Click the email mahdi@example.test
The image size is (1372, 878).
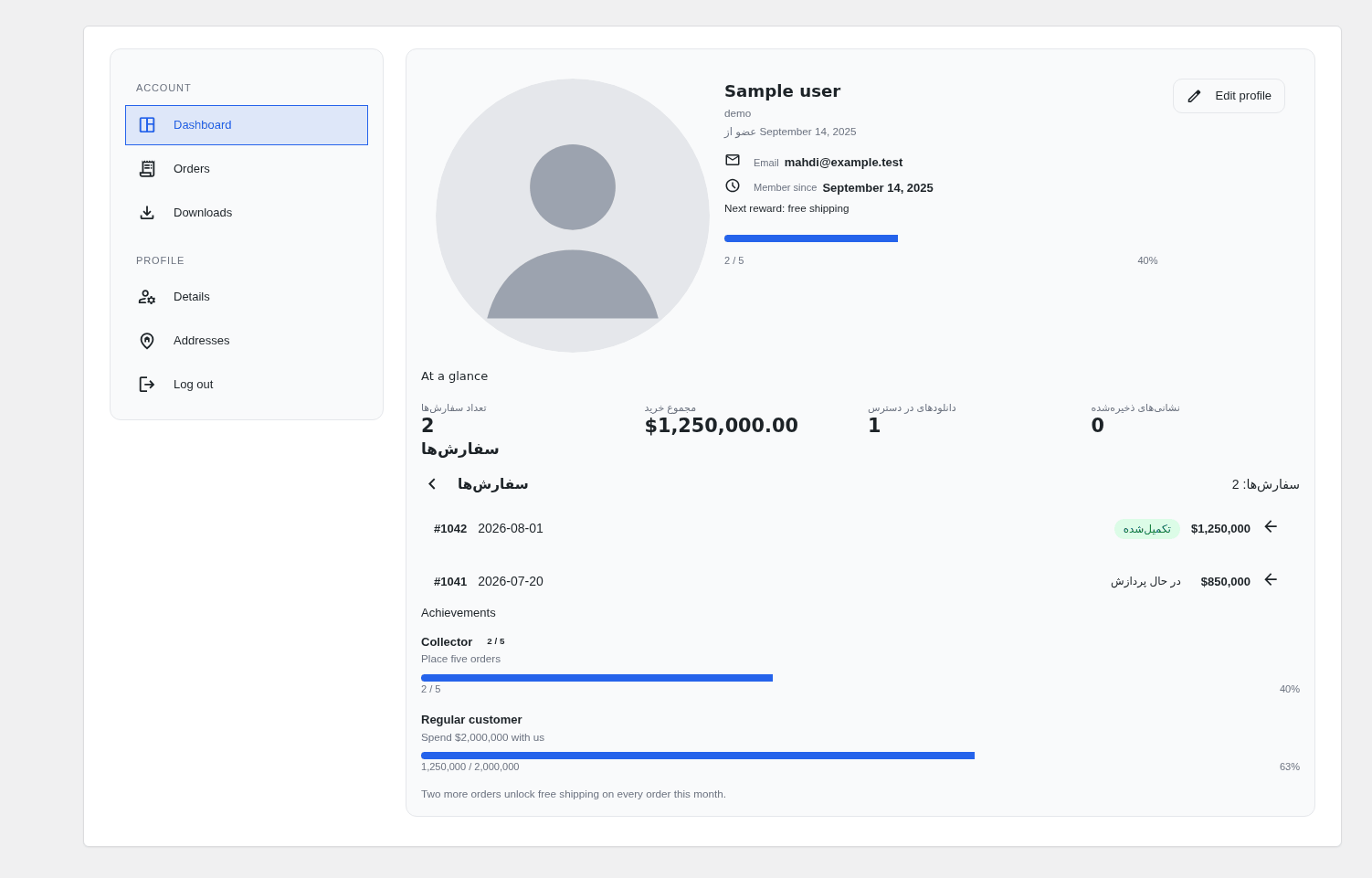point(843,163)
